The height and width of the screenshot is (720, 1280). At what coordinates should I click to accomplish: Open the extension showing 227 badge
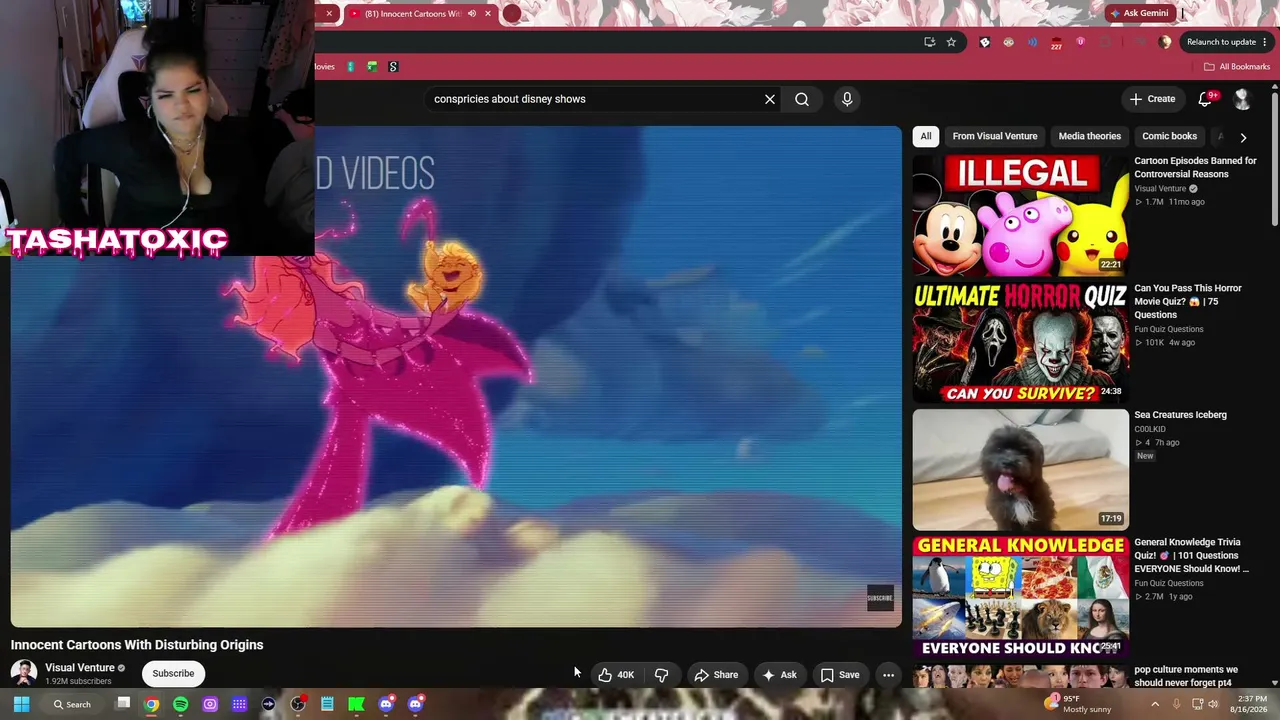pos(1056,43)
